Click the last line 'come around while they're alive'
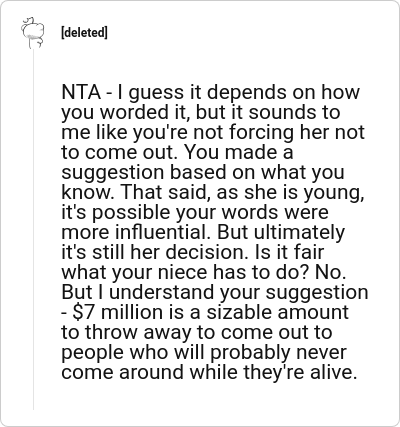The image size is (400, 427). 209,372
